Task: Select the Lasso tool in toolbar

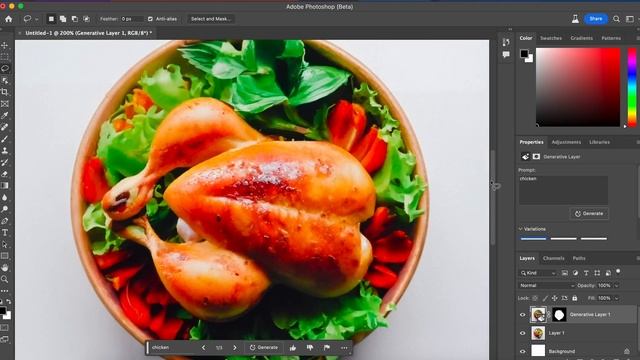Action: 5,69
